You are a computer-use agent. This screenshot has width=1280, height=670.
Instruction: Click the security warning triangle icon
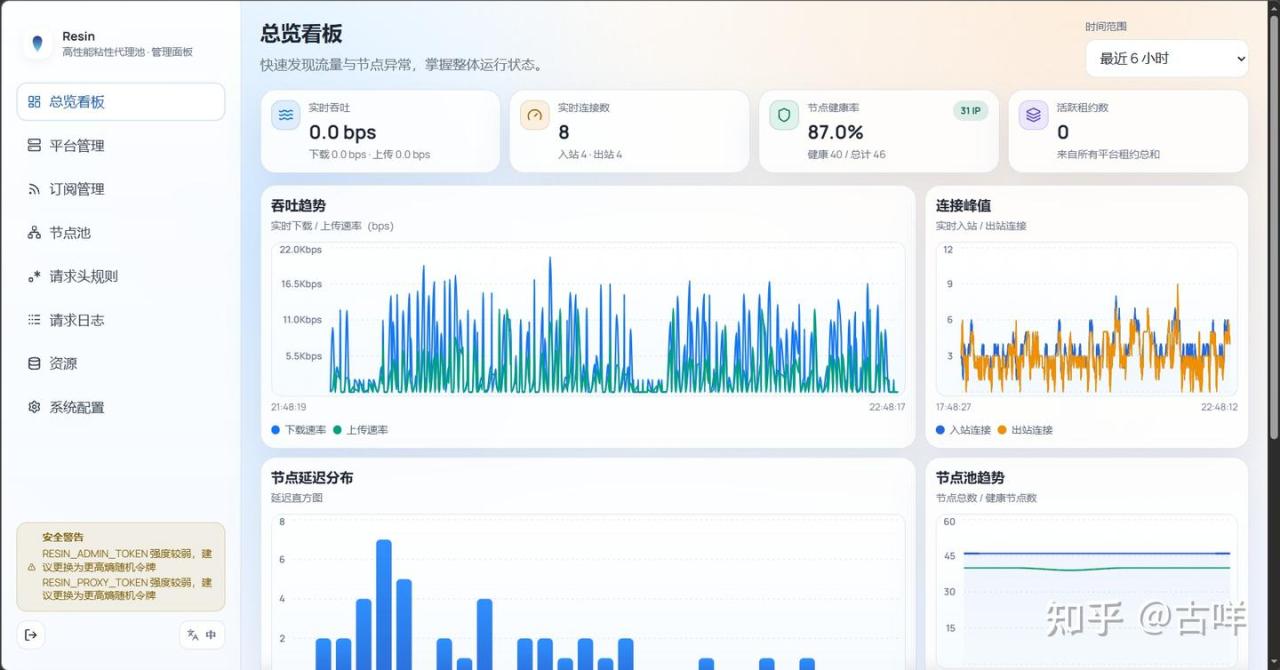click(x=31, y=567)
